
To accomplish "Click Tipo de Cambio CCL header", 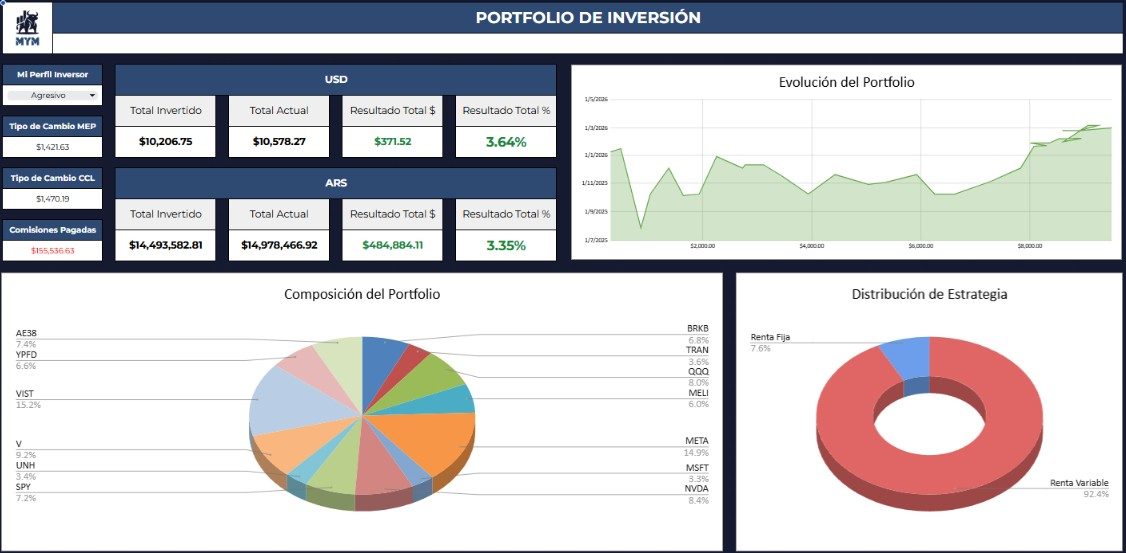I will [x=52, y=178].
